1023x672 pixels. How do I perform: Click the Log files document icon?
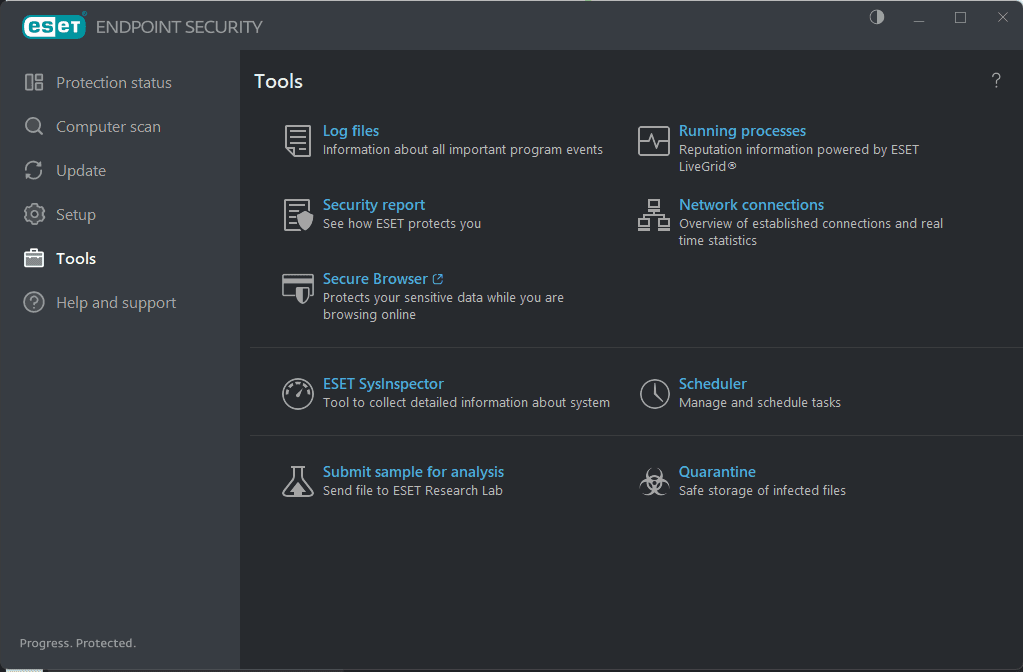pos(298,141)
